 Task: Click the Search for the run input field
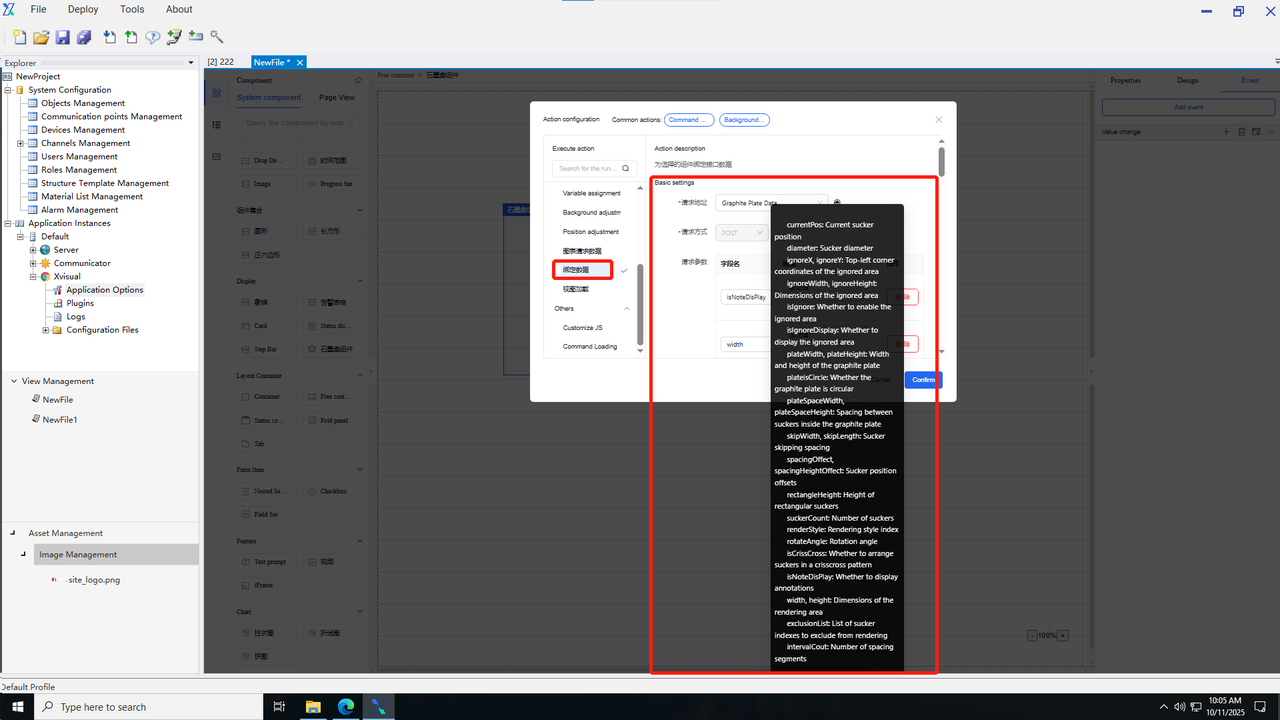[x=588, y=169]
